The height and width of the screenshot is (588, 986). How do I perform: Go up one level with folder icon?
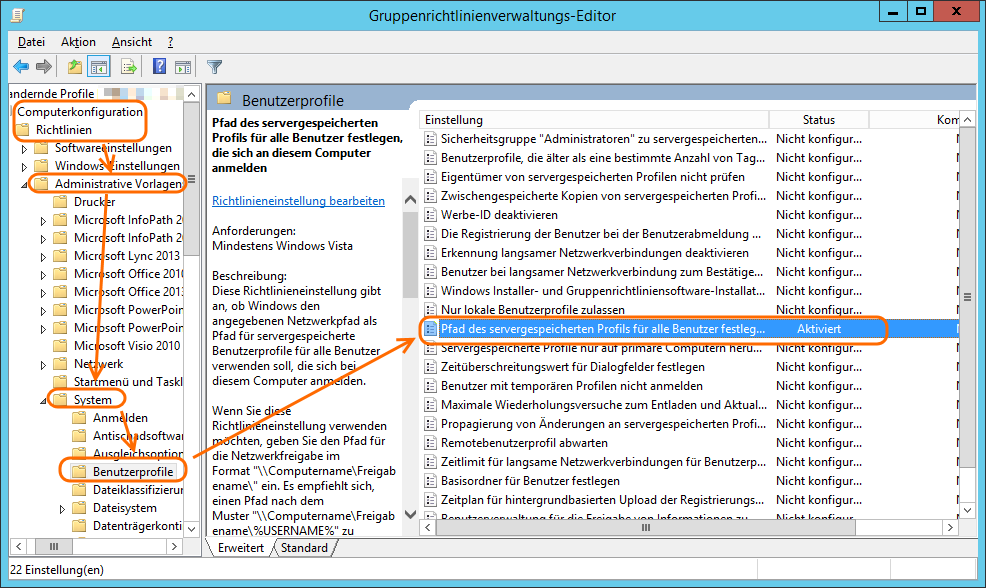click(75, 67)
